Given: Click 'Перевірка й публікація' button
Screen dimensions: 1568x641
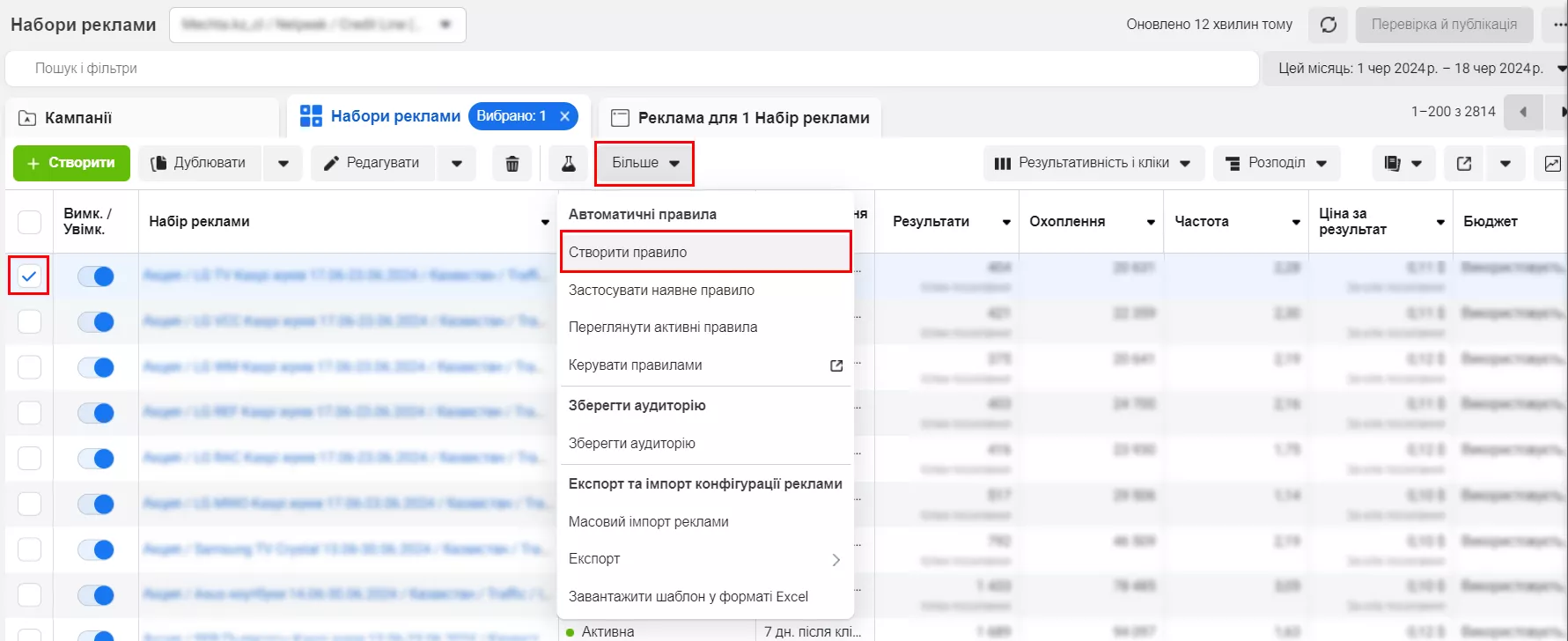Looking at the screenshot, I should [x=1444, y=25].
